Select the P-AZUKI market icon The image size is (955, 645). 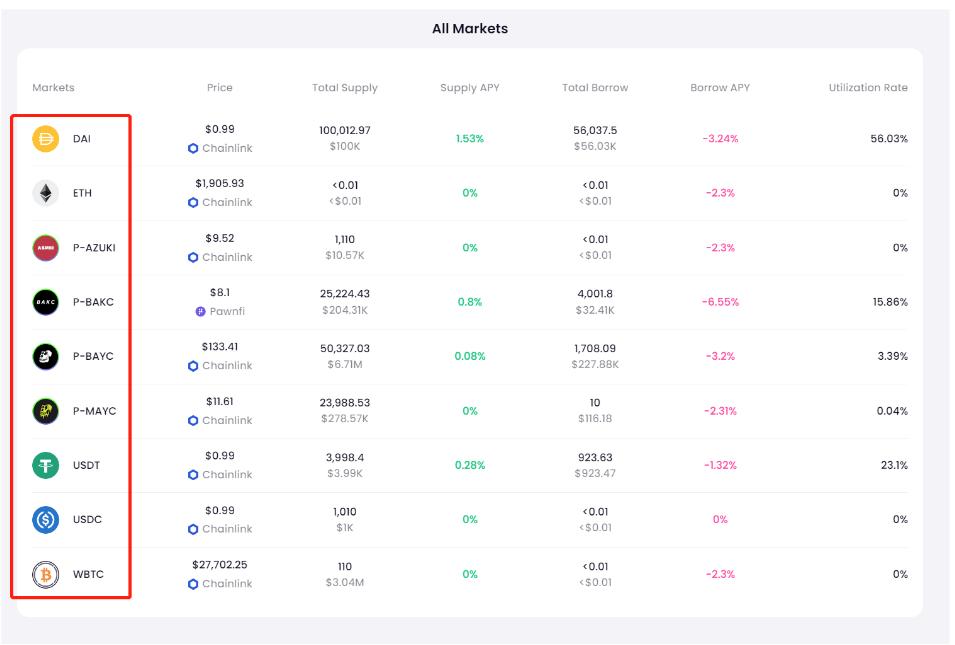pyautogui.click(x=46, y=248)
